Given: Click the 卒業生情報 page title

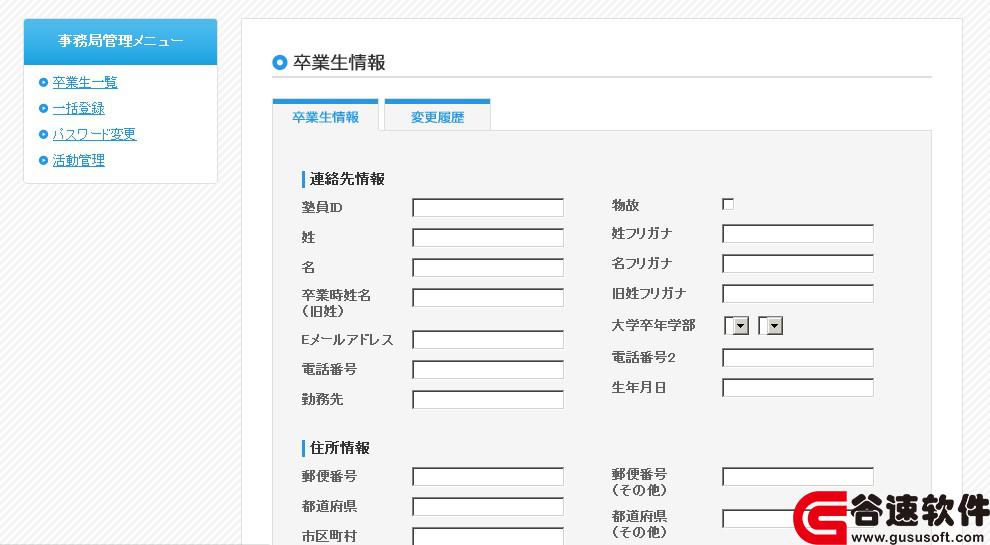Looking at the screenshot, I should (x=339, y=63).
